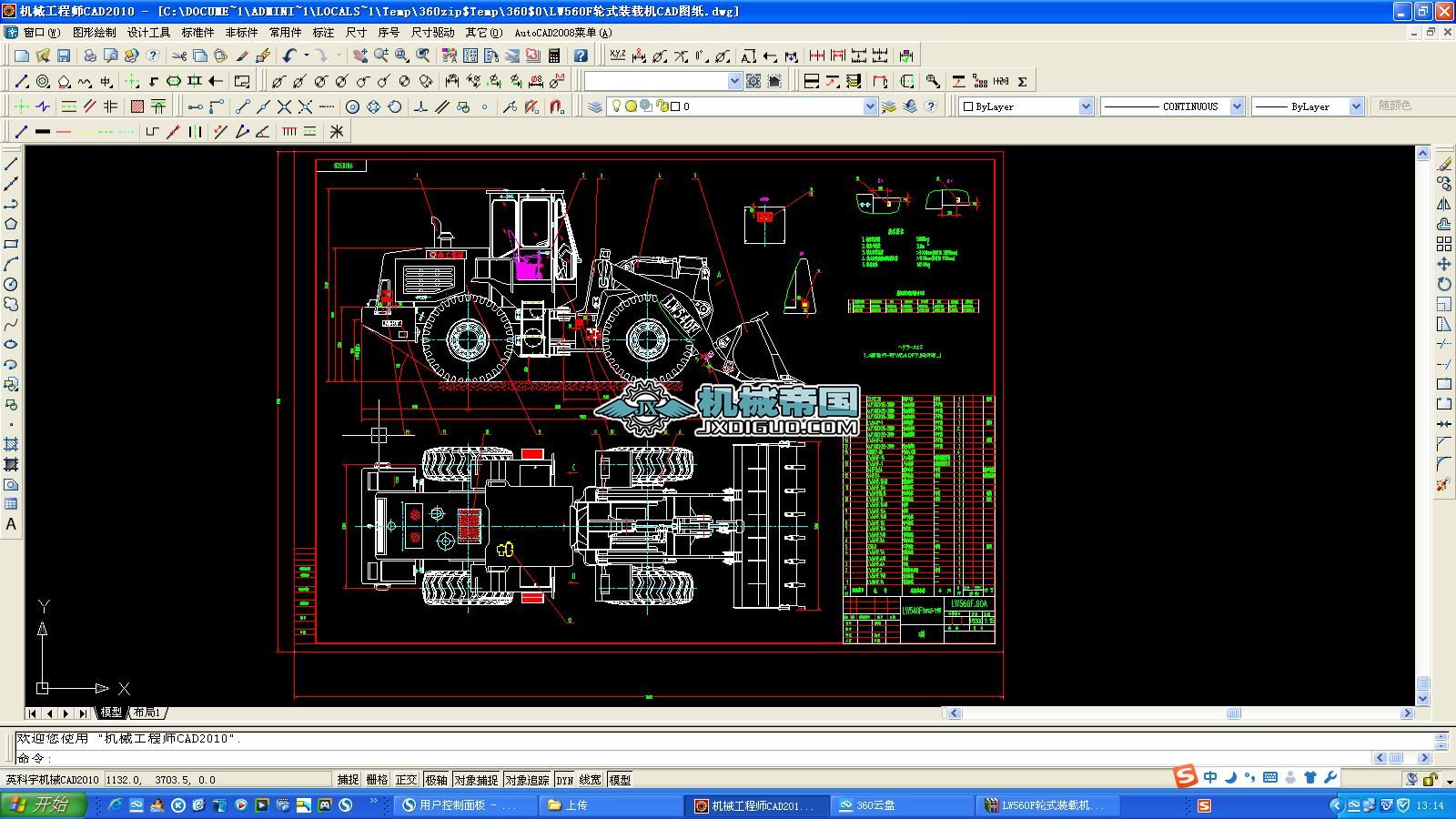Switch to the 布局1 layout tab
Viewport: 1456px width, 819px height.
pyautogui.click(x=147, y=713)
